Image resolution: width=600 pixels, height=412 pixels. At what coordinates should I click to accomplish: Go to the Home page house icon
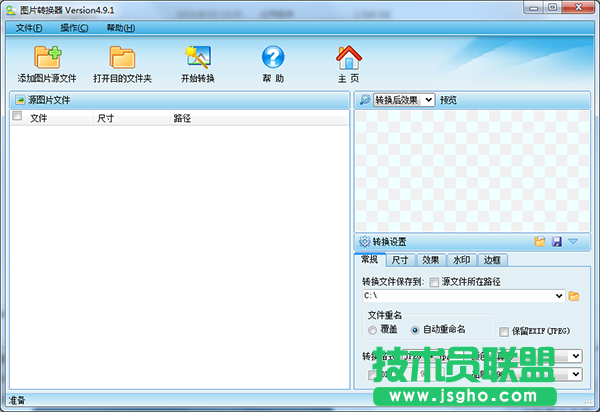(349, 57)
